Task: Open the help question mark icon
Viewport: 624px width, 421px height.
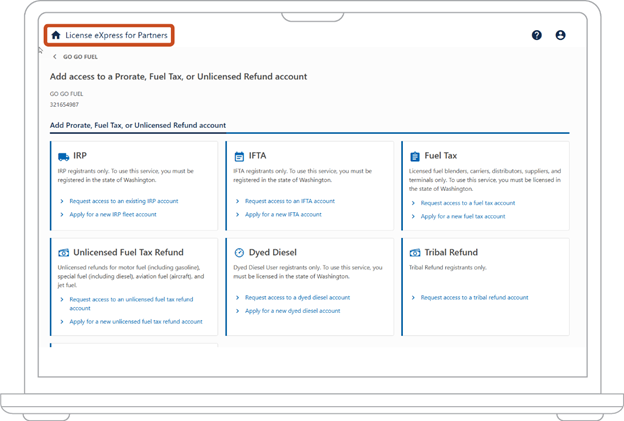Action: [x=536, y=35]
